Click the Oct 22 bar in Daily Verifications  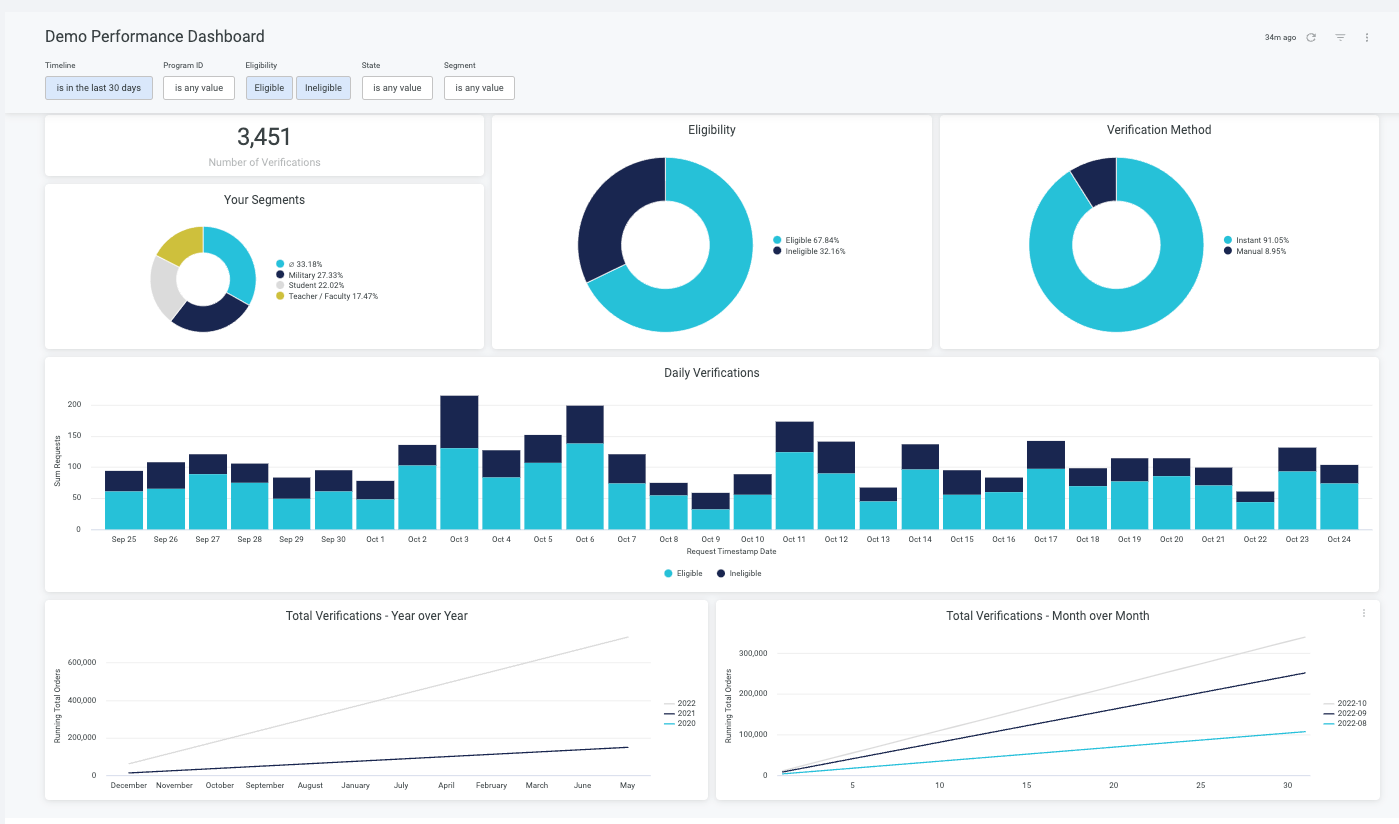coord(1255,510)
